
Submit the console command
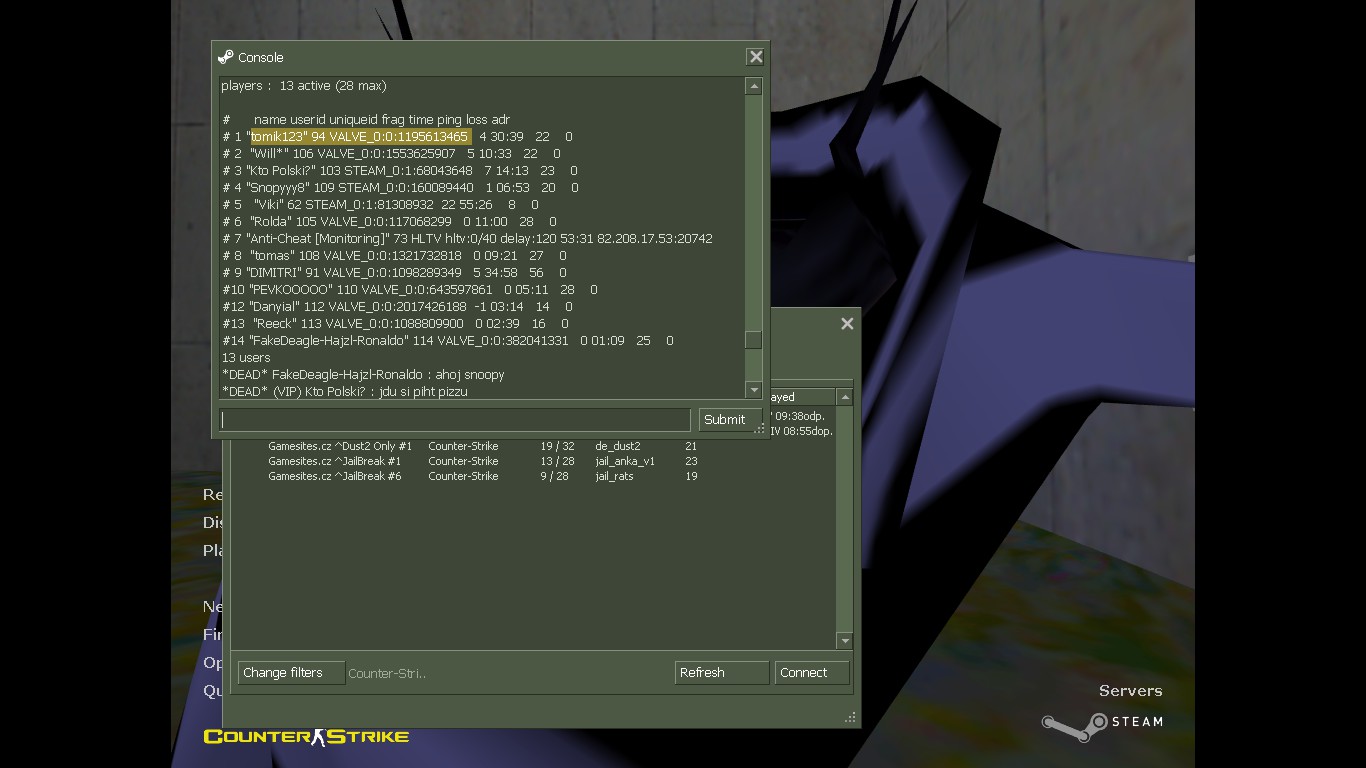click(729, 420)
